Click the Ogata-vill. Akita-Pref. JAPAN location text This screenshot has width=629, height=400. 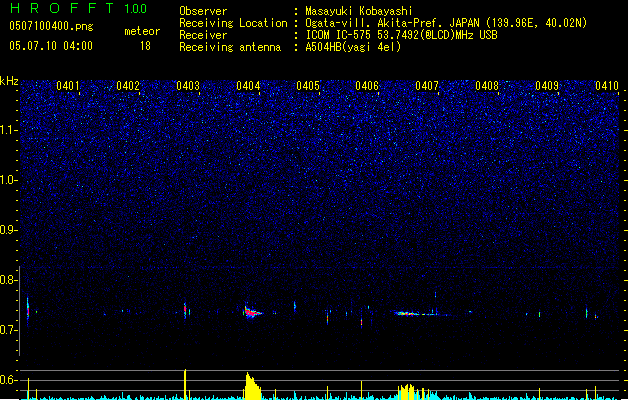coord(446,23)
